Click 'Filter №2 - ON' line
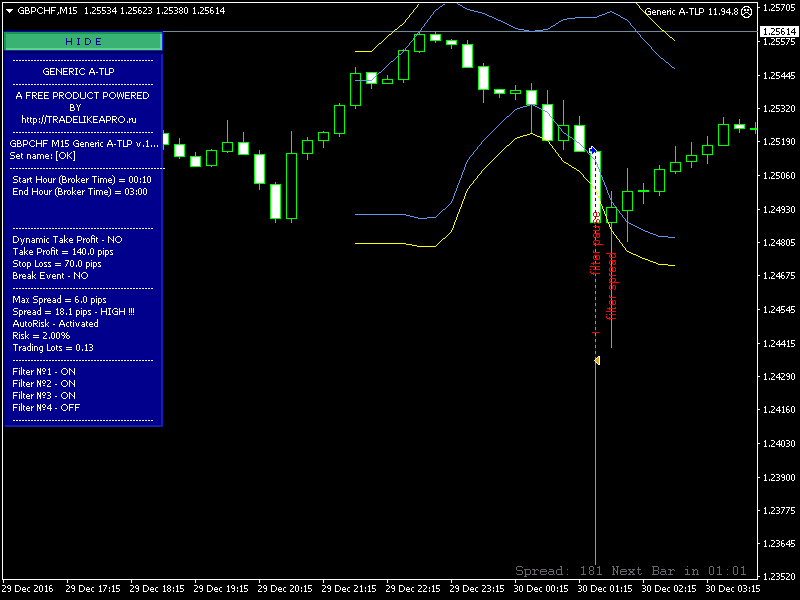The image size is (800, 600). [x=43, y=384]
